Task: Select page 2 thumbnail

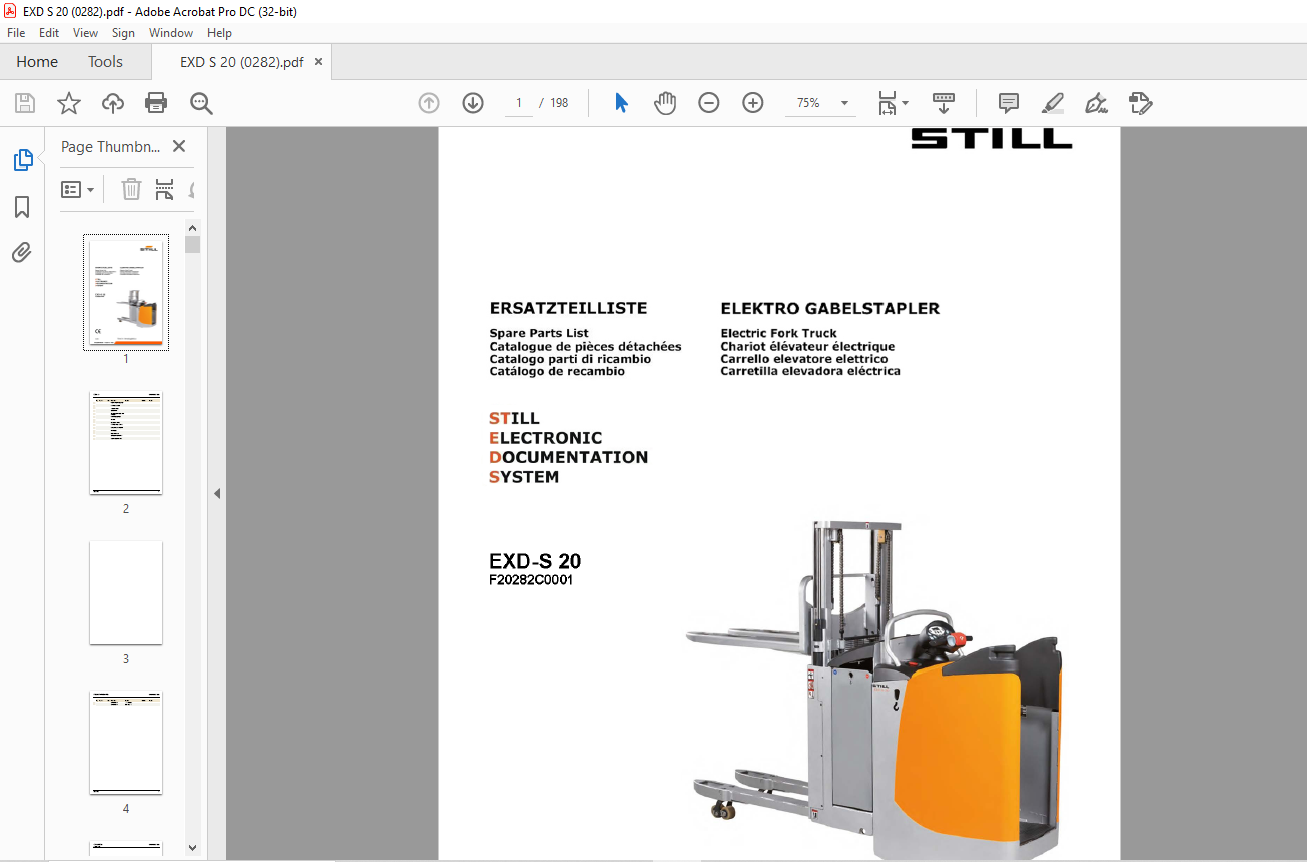Action: click(126, 443)
